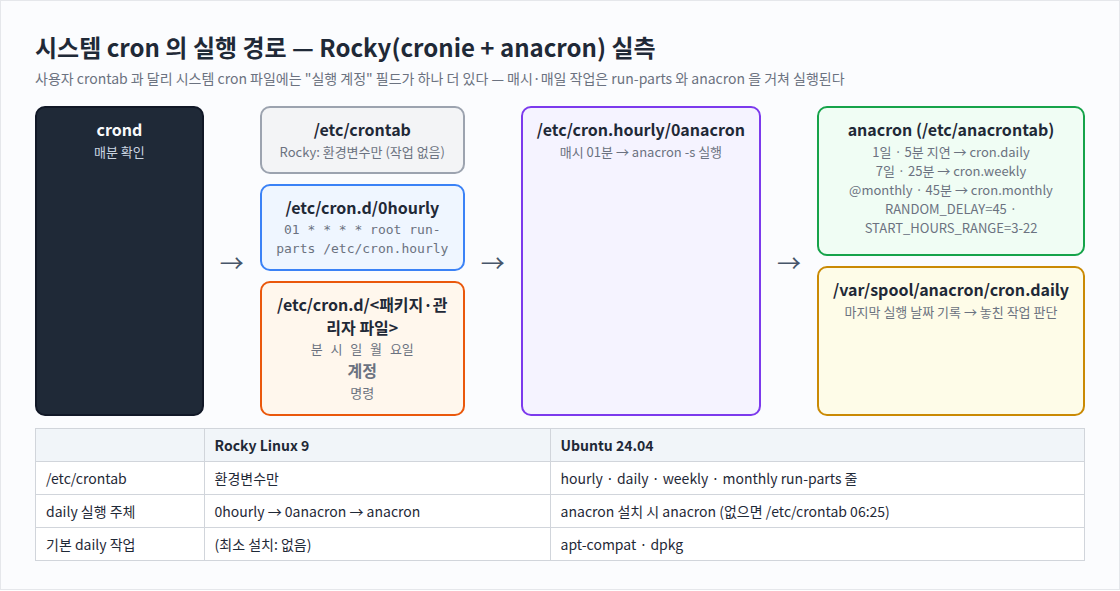Image resolution: width=1120 pixels, height=591 pixels.
Task: Click the '분 시 일 월 요일' fields text
Action: [x=362, y=349]
